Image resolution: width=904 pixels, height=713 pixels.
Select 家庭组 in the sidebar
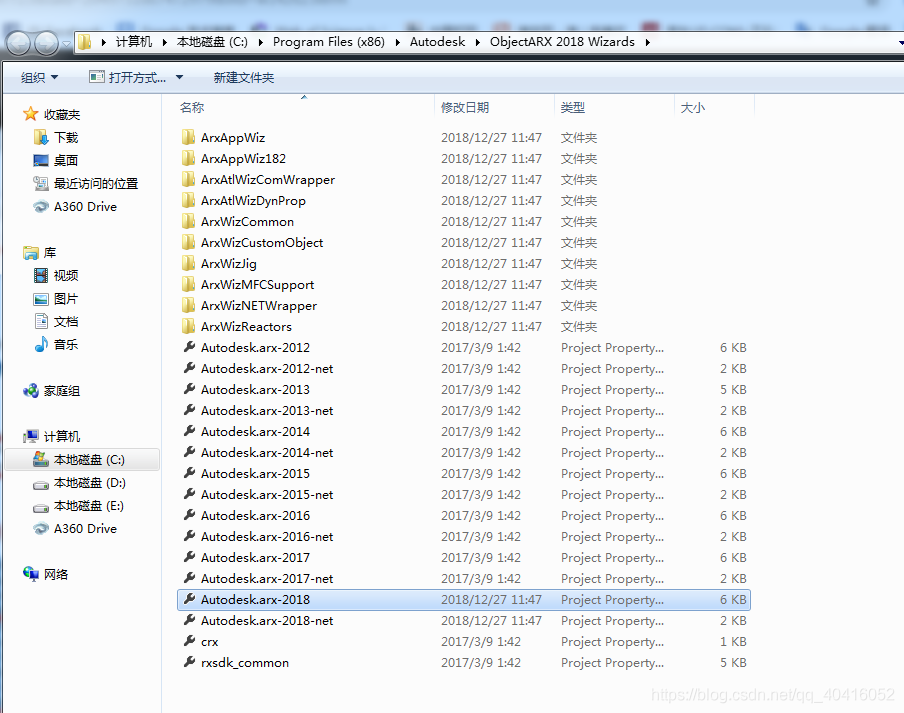click(x=62, y=391)
